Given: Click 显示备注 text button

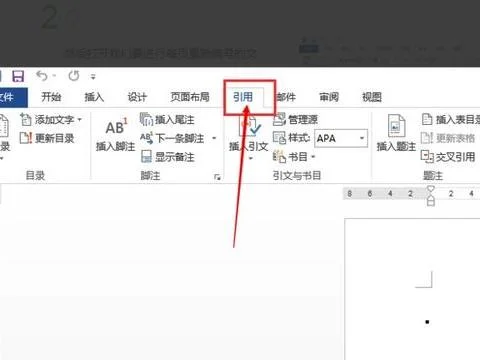Looking at the screenshot, I should click(174, 157).
